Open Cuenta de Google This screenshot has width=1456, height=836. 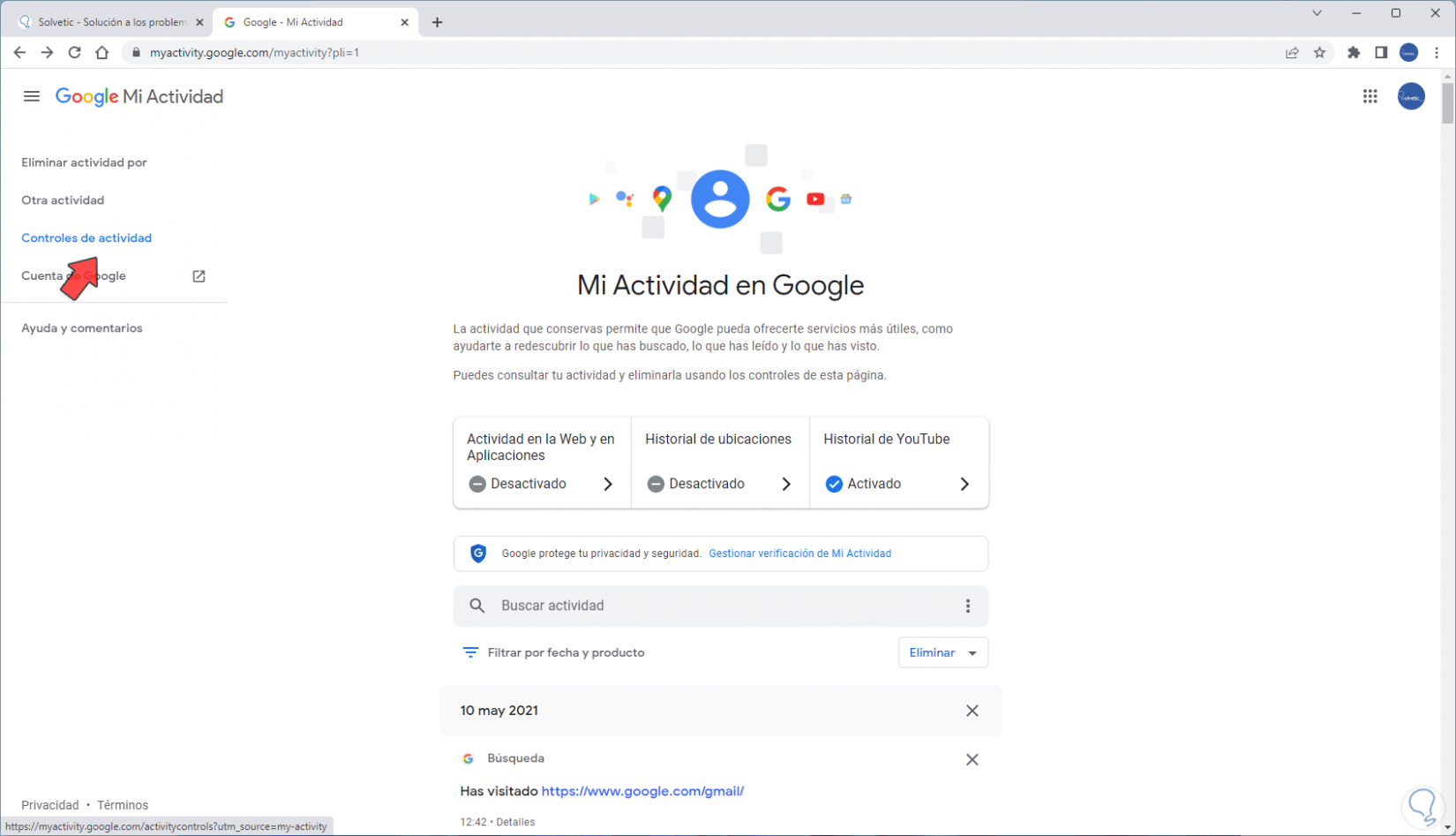[73, 276]
